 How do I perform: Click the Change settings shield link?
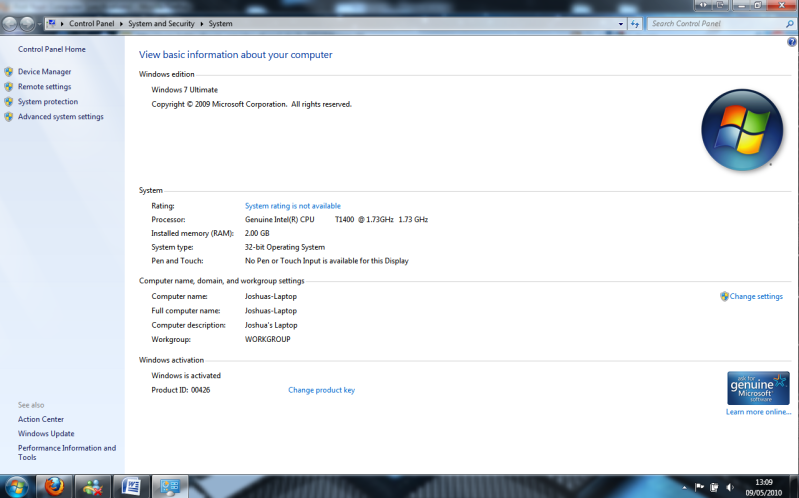coord(755,296)
